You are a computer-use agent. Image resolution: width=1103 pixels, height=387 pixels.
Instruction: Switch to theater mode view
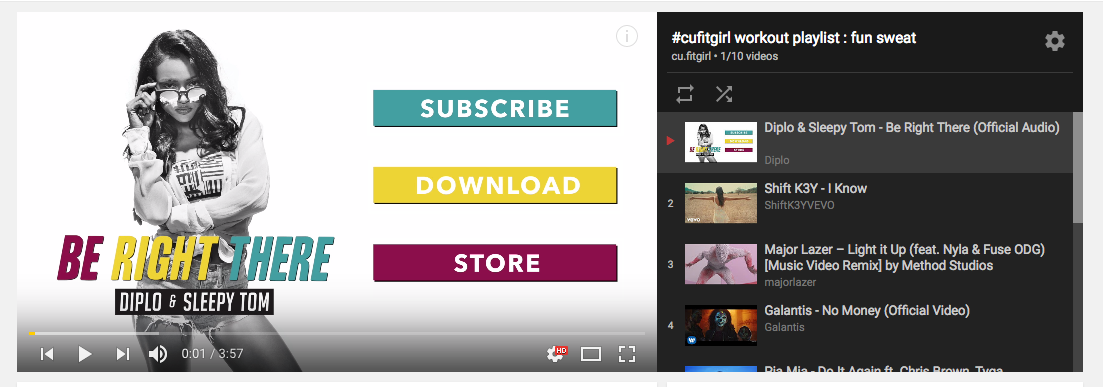(x=591, y=354)
